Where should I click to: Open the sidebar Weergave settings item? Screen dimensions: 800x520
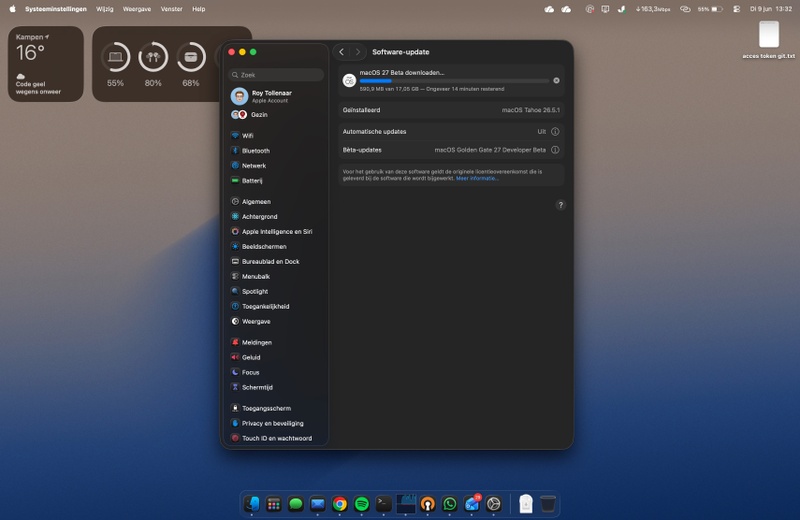(x=276, y=321)
